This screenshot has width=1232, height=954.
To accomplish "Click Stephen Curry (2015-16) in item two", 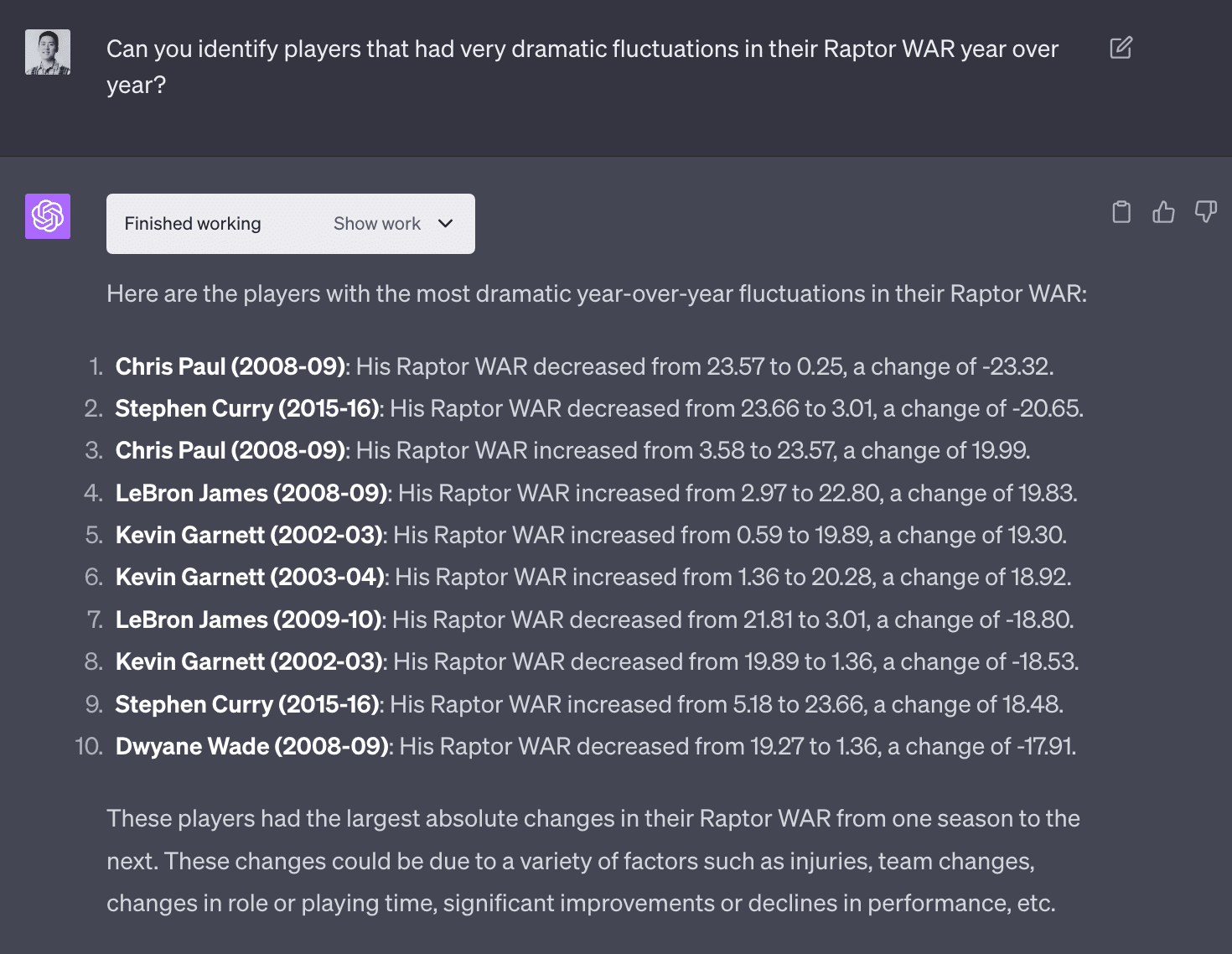I will [247, 408].
